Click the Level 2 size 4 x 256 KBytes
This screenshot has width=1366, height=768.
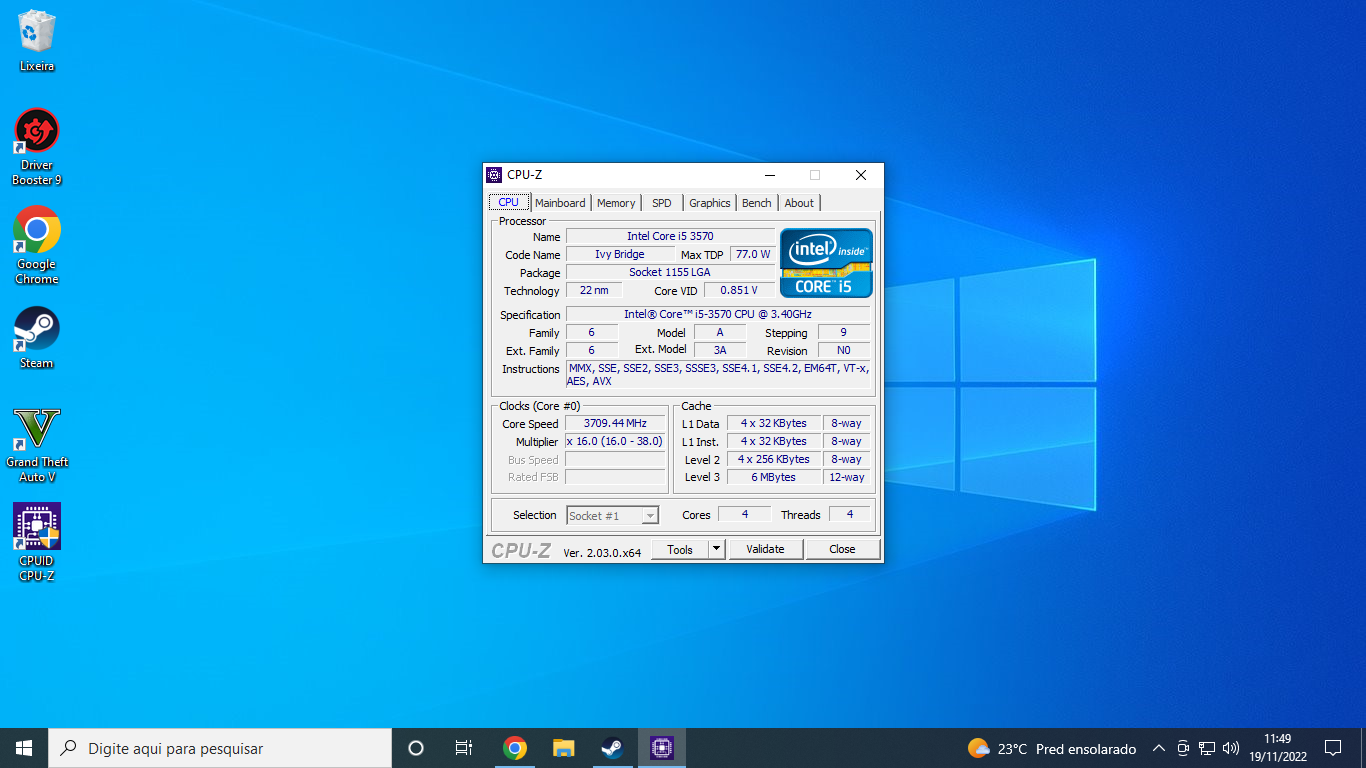pyautogui.click(x=773, y=459)
